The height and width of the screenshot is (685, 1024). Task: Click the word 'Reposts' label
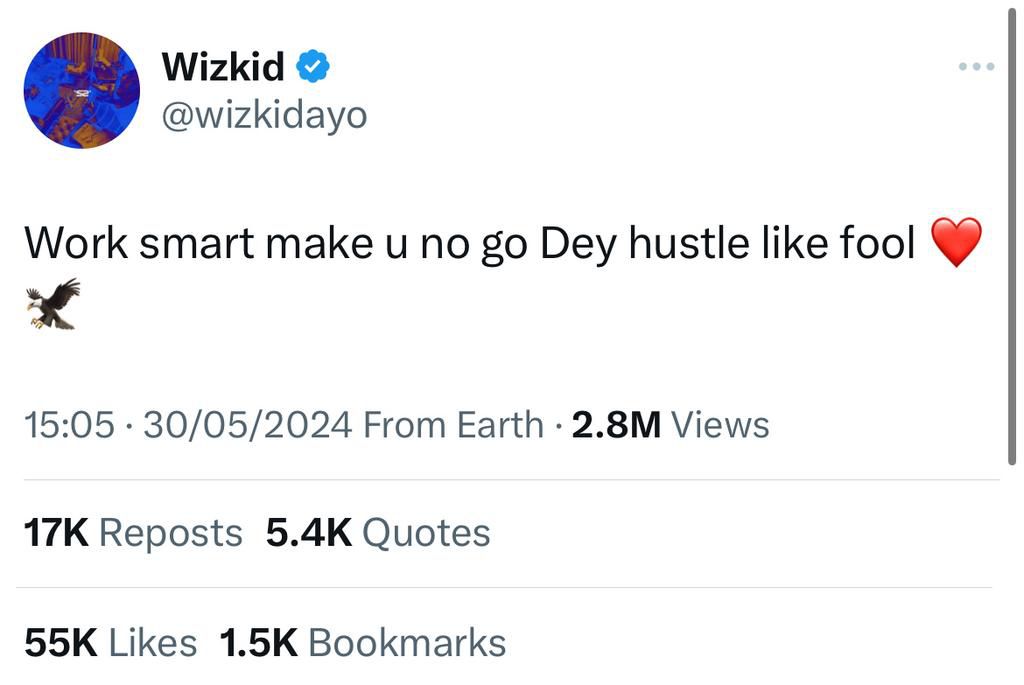tap(170, 531)
